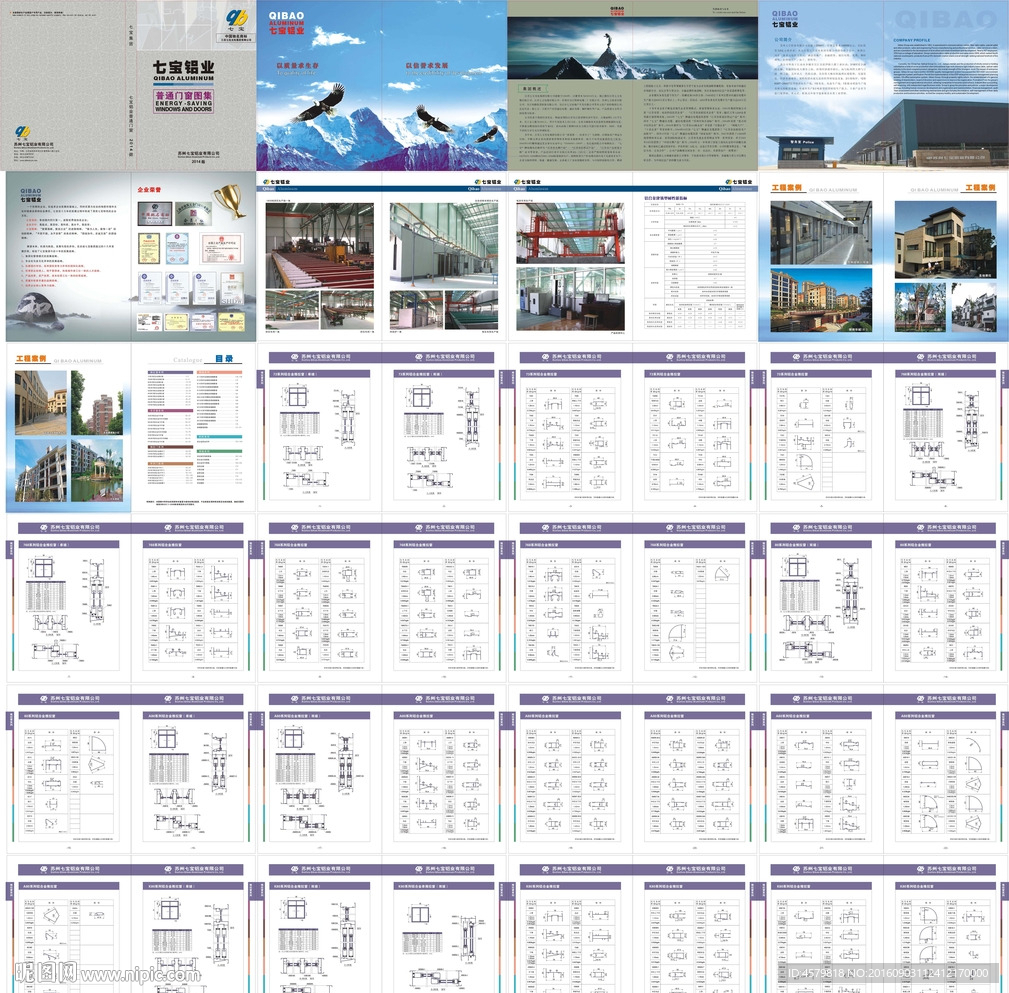
Task: Click the blue '目录' heading
Action: pos(224,358)
